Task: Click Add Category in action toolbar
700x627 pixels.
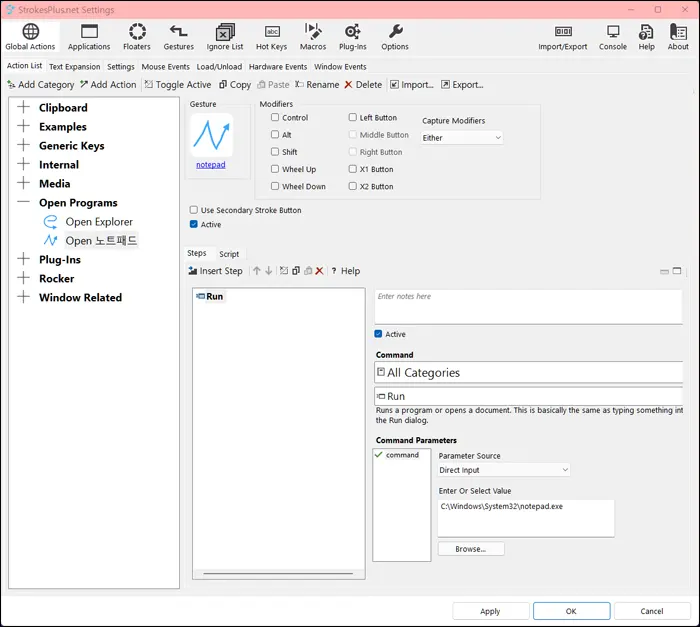Action: click(41, 84)
